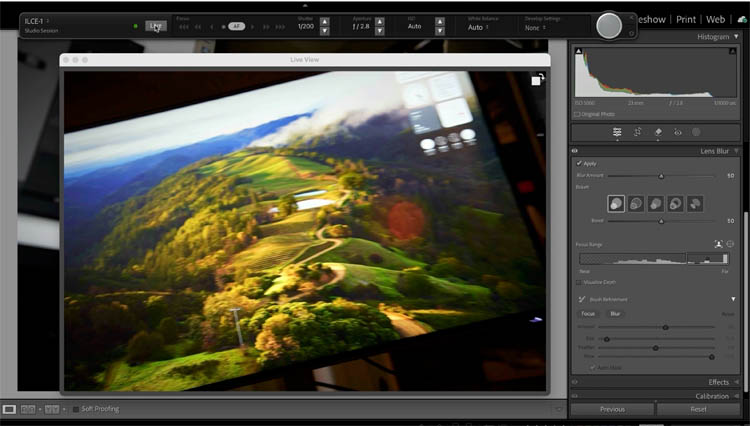Screen dimensions: 750x426
Task: Enable Visualize Depth checkbox
Action: tap(579, 283)
